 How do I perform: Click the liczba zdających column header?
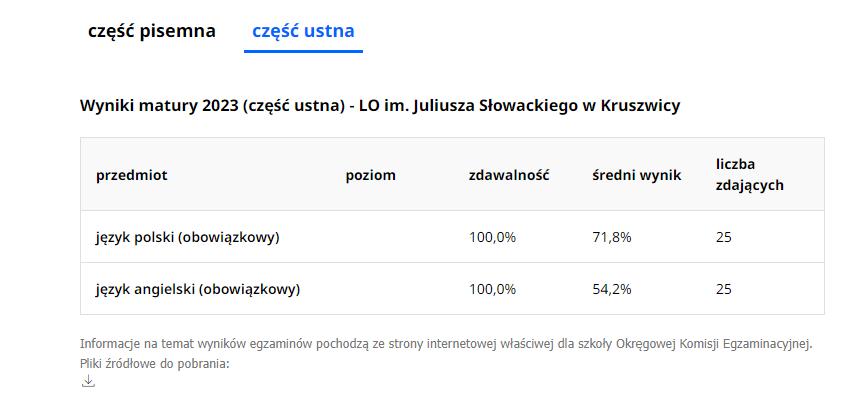750,175
